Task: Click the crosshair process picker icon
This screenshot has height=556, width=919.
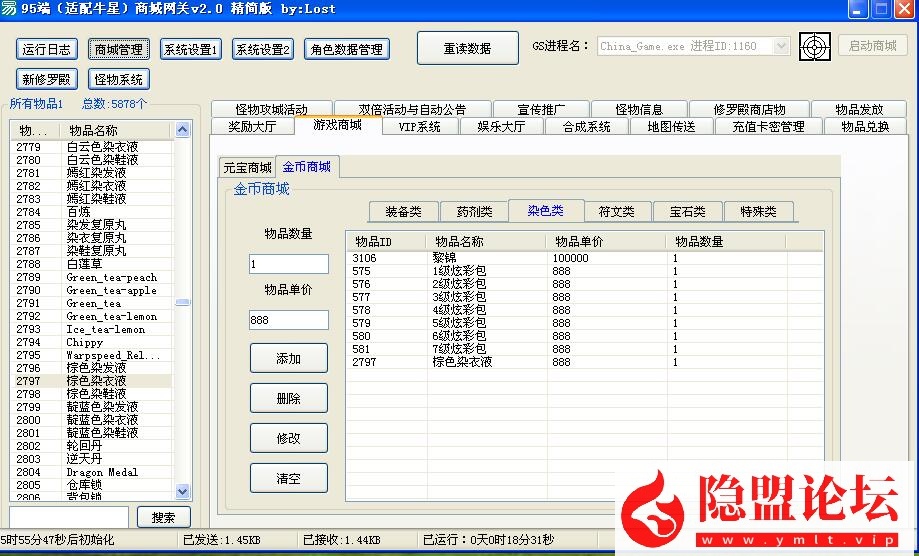Action: (x=816, y=47)
